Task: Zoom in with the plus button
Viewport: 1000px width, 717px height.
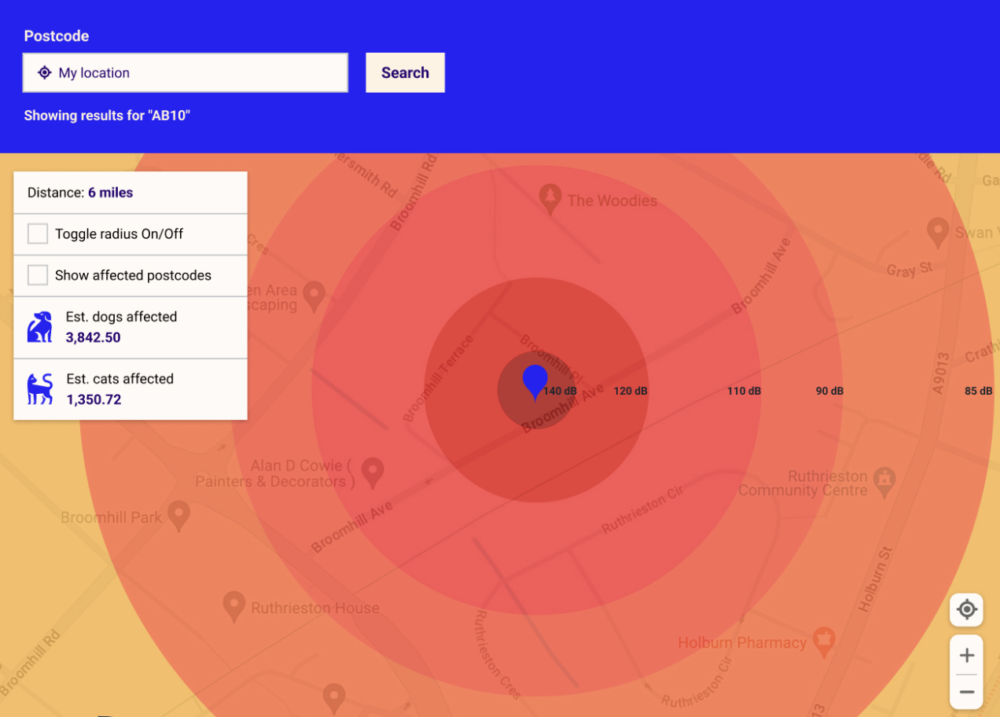Action: point(967,655)
